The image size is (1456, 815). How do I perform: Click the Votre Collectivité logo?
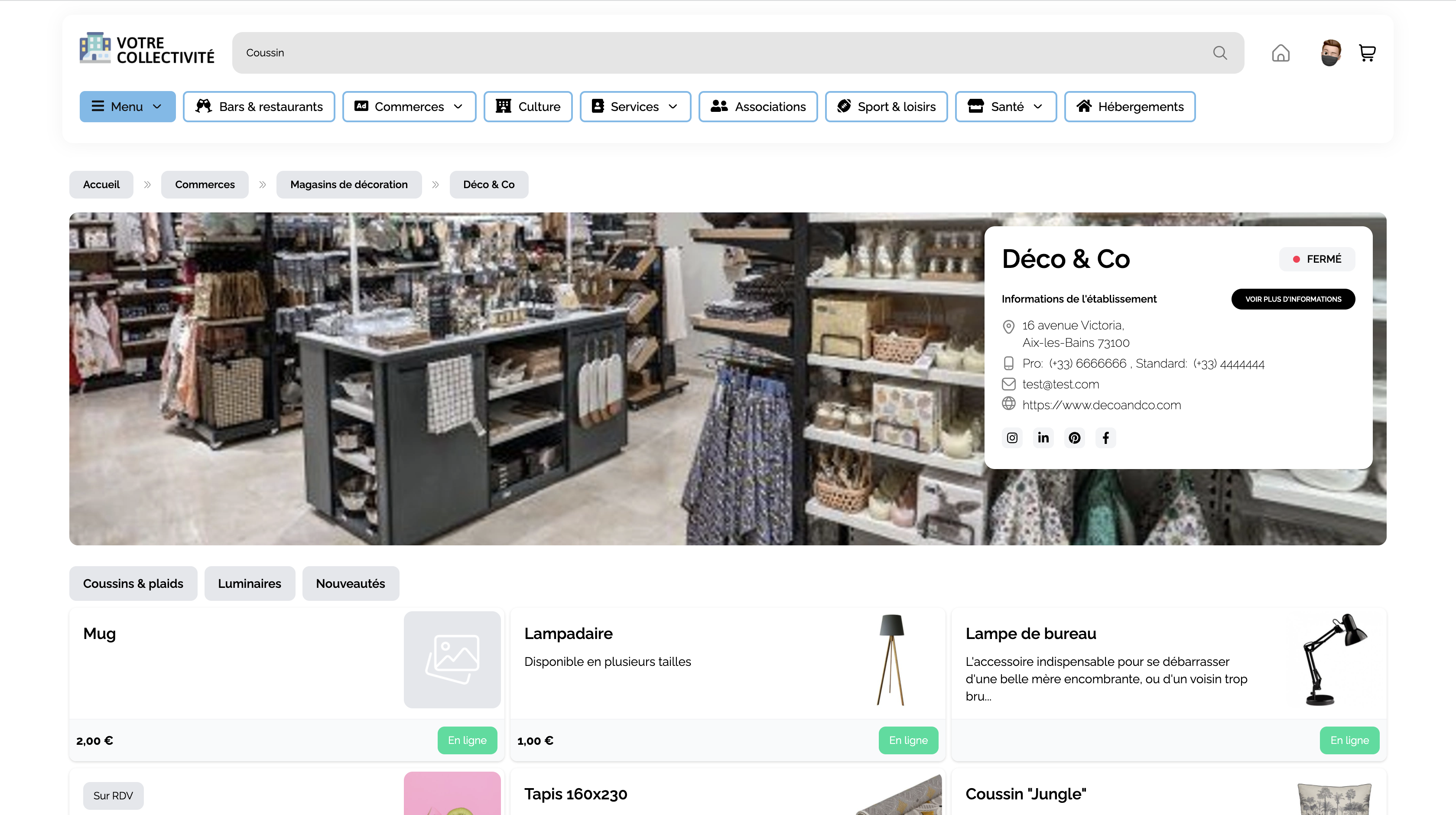[x=147, y=49]
